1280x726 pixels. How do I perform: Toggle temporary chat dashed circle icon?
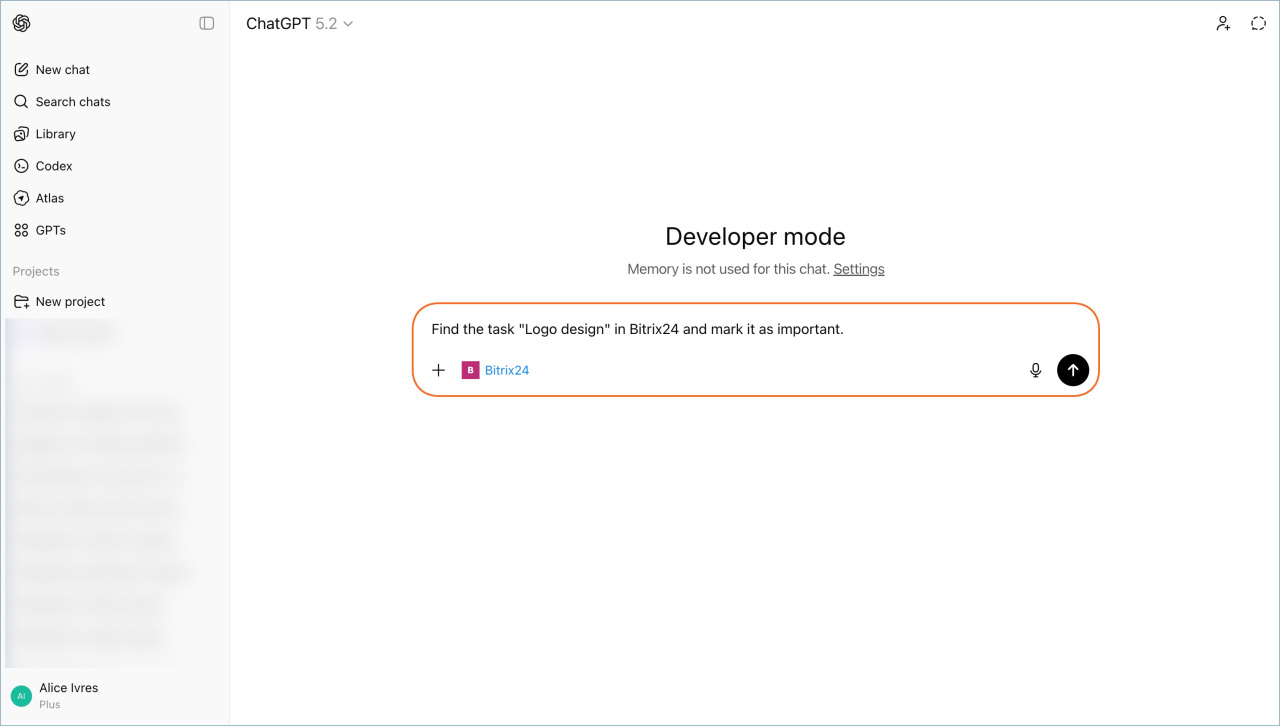(1258, 24)
